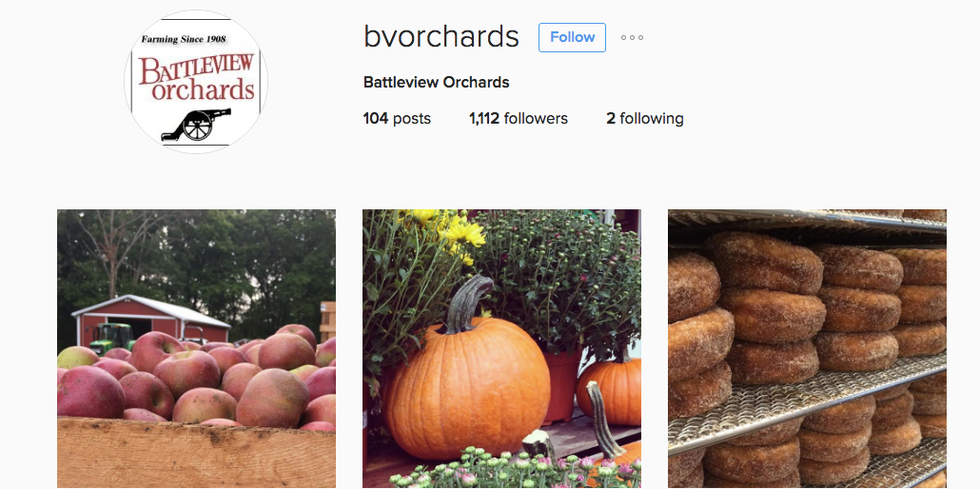Image resolution: width=980 pixels, height=489 pixels.
Task: Open the three-dot more options menu
Action: tap(632, 38)
